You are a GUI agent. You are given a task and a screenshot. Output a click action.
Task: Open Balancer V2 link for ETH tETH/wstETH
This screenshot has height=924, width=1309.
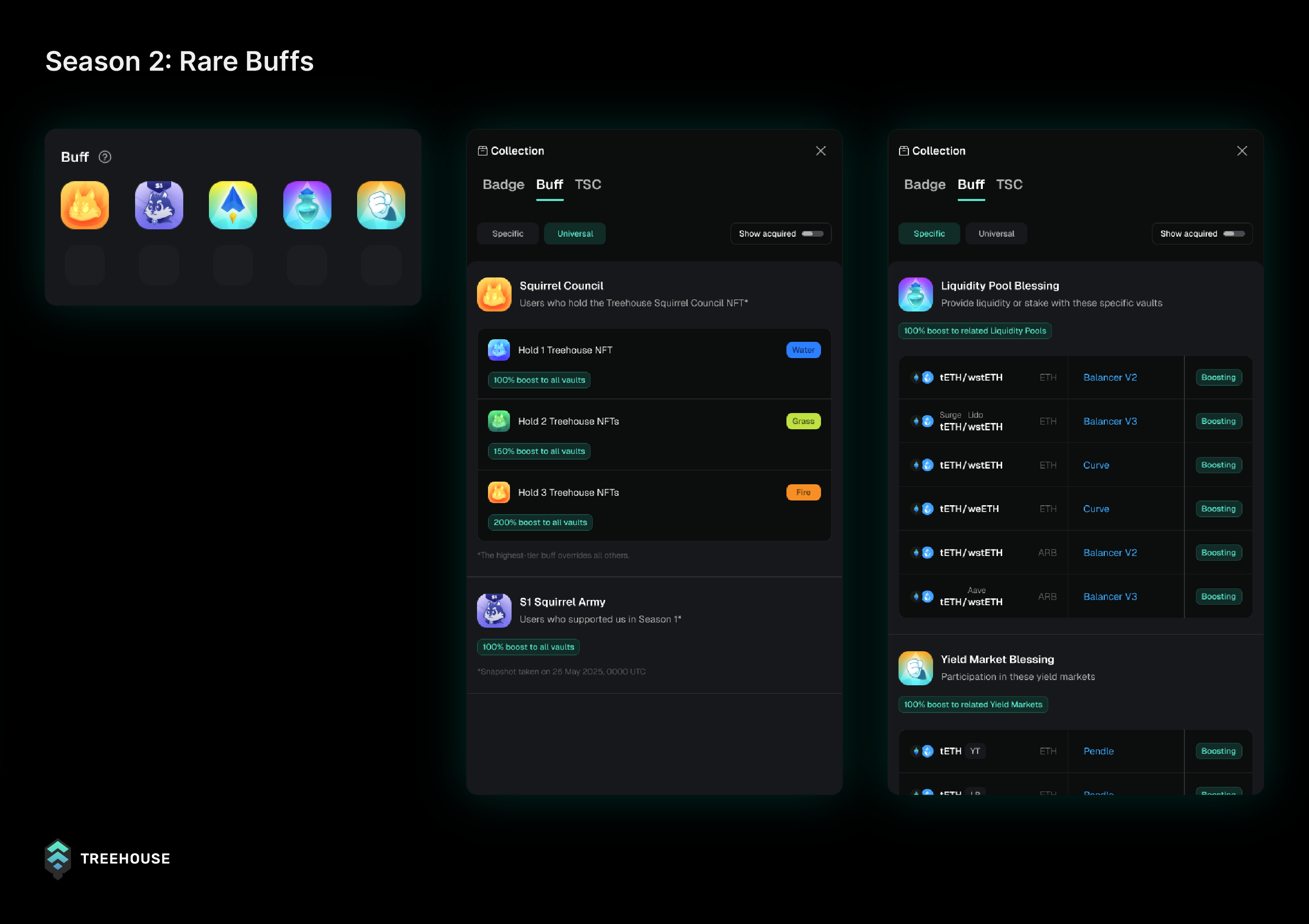(x=1110, y=377)
